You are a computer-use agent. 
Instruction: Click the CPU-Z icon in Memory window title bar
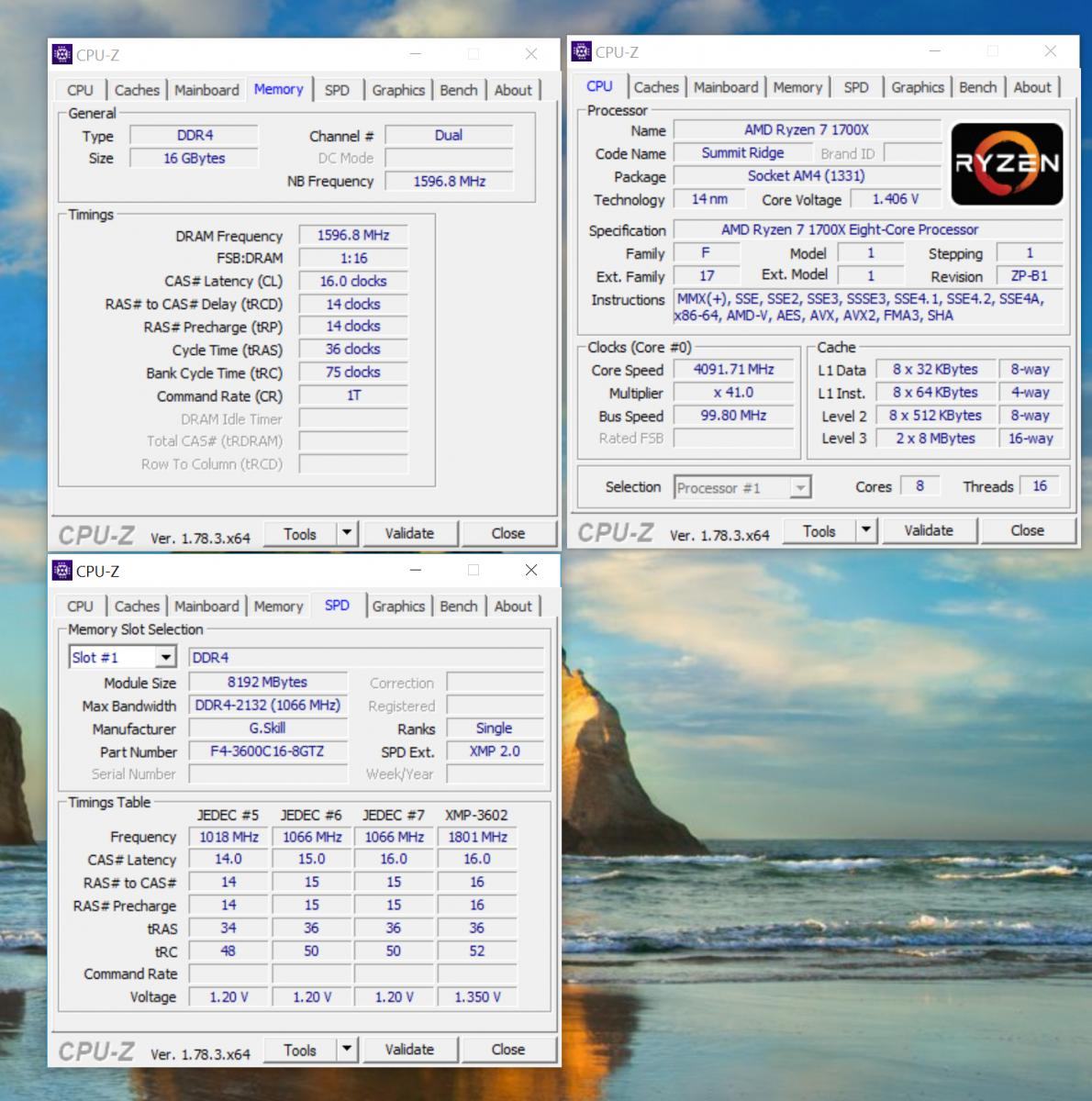61,54
